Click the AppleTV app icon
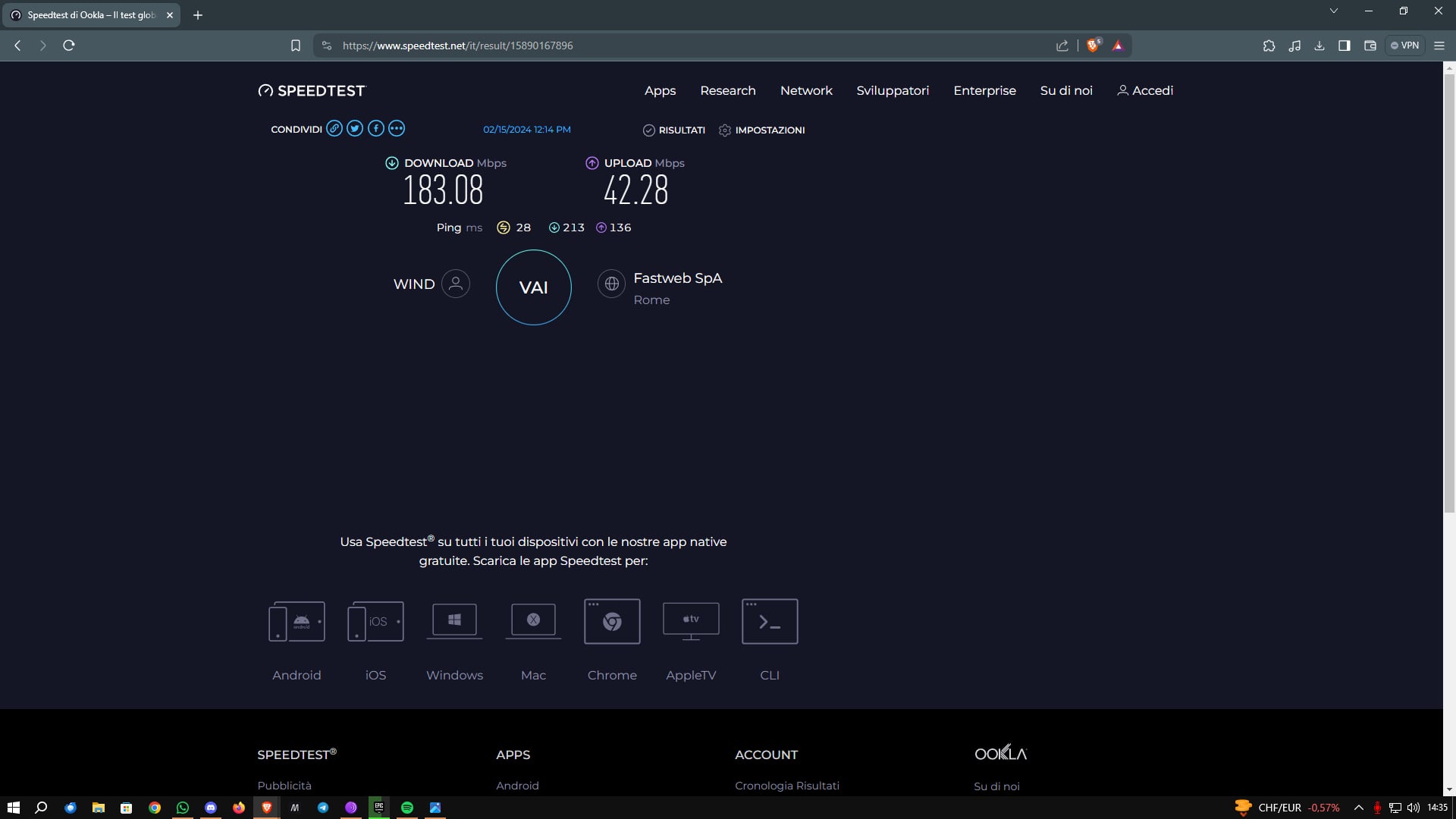 point(691,621)
